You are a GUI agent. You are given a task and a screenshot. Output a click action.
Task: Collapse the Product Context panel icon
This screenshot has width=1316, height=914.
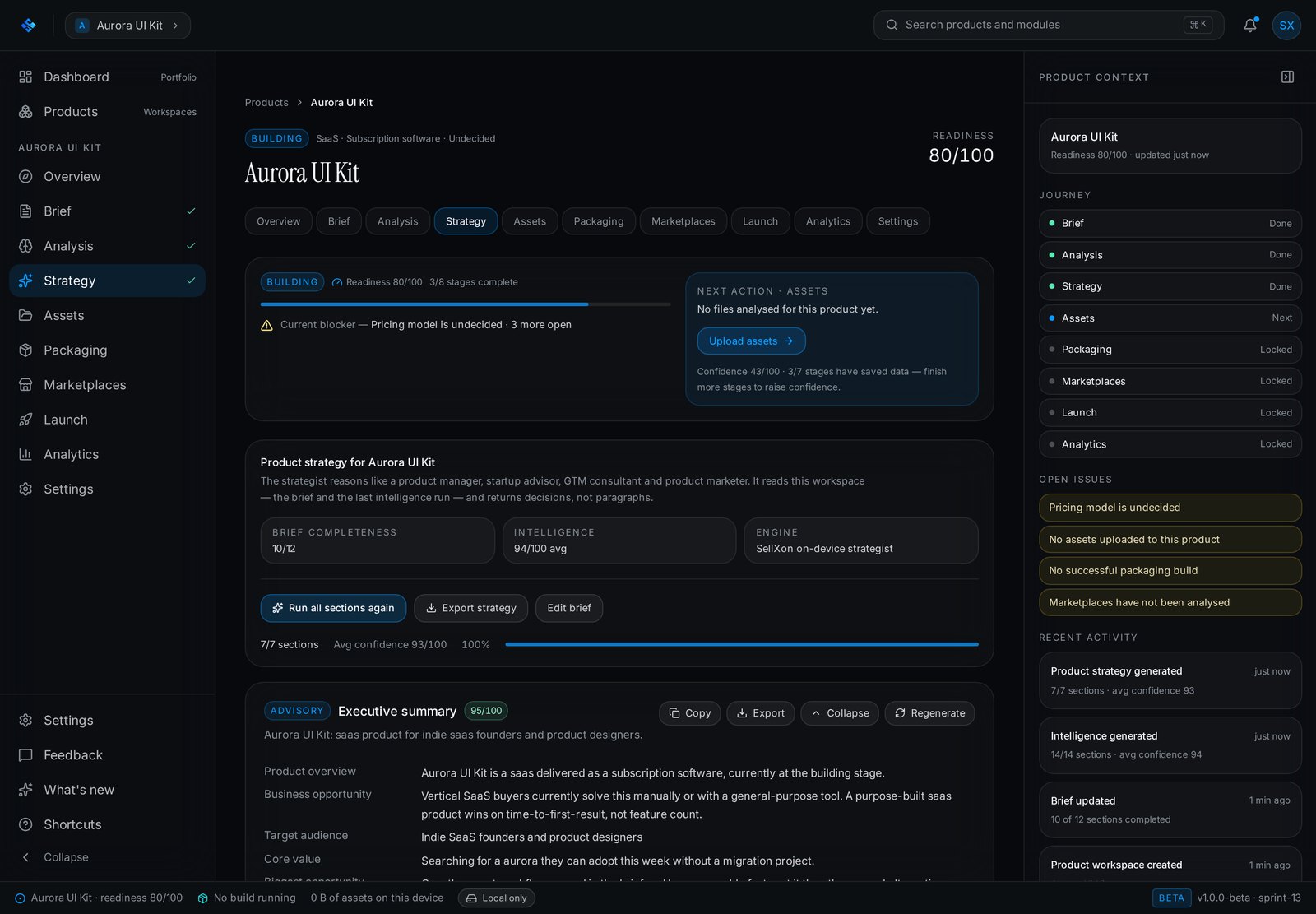point(1288,77)
